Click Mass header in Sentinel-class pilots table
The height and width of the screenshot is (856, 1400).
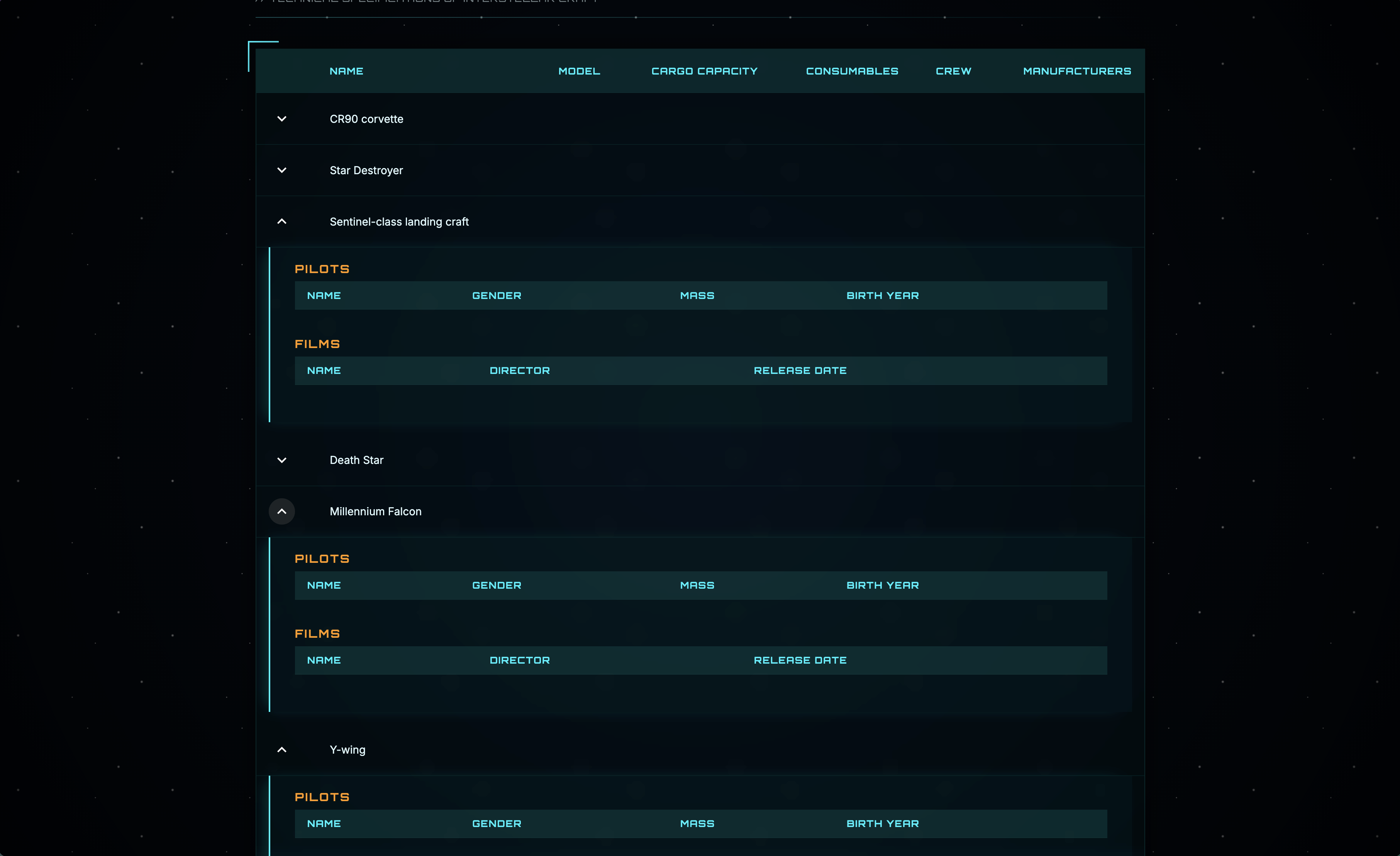(x=697, y=296)
